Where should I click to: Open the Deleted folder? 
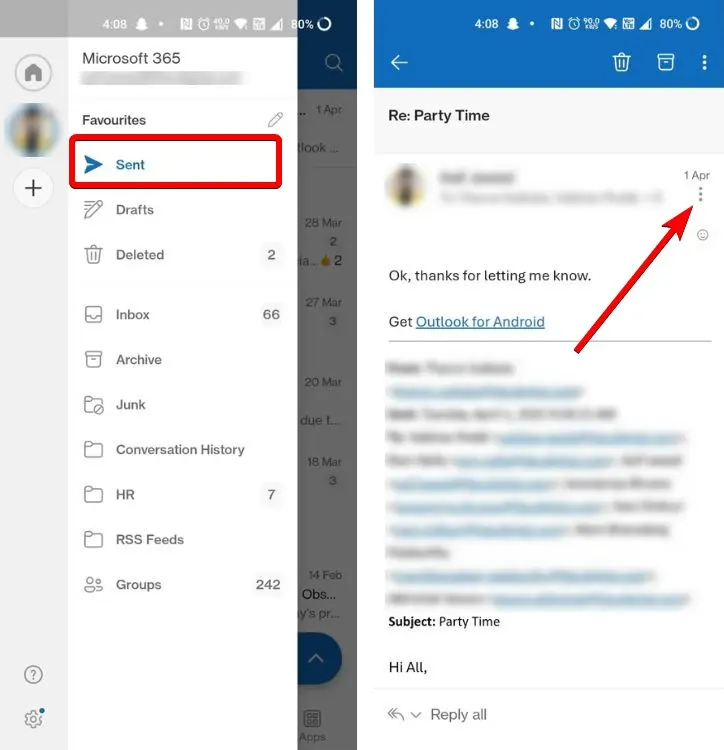click(x=183, y=254)
